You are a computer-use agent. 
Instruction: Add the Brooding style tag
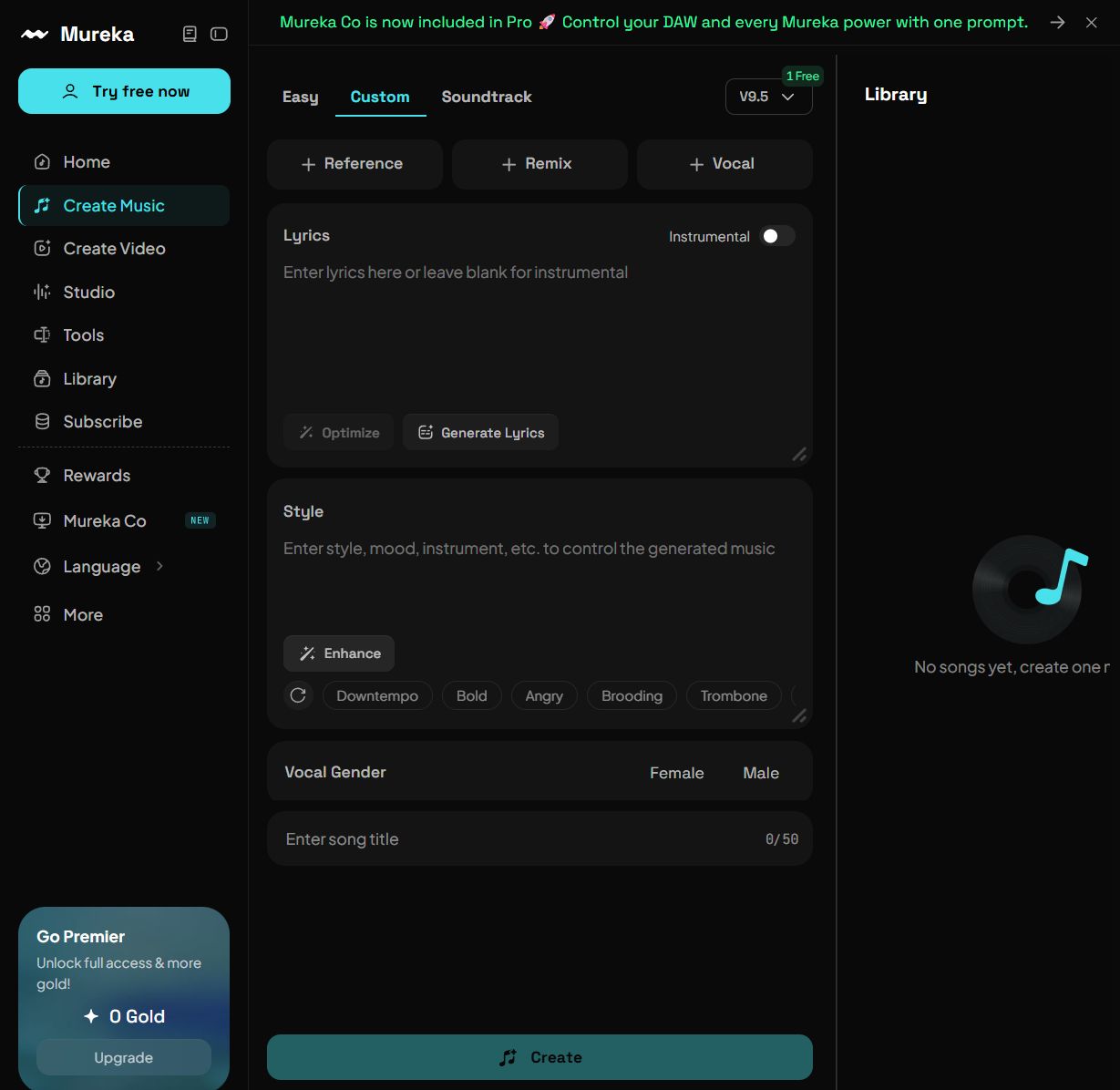pos(632,696)
